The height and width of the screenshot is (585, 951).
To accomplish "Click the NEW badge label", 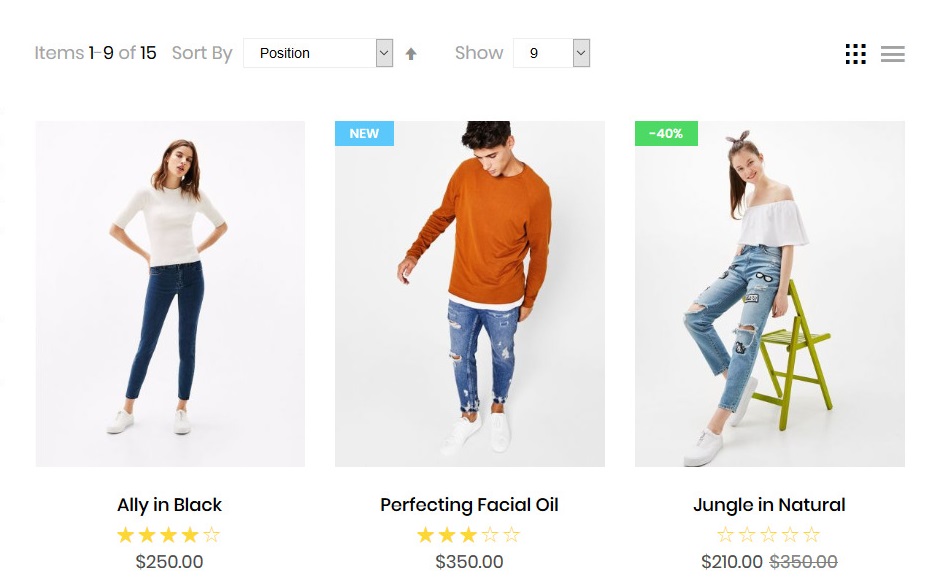I will 364,133.
